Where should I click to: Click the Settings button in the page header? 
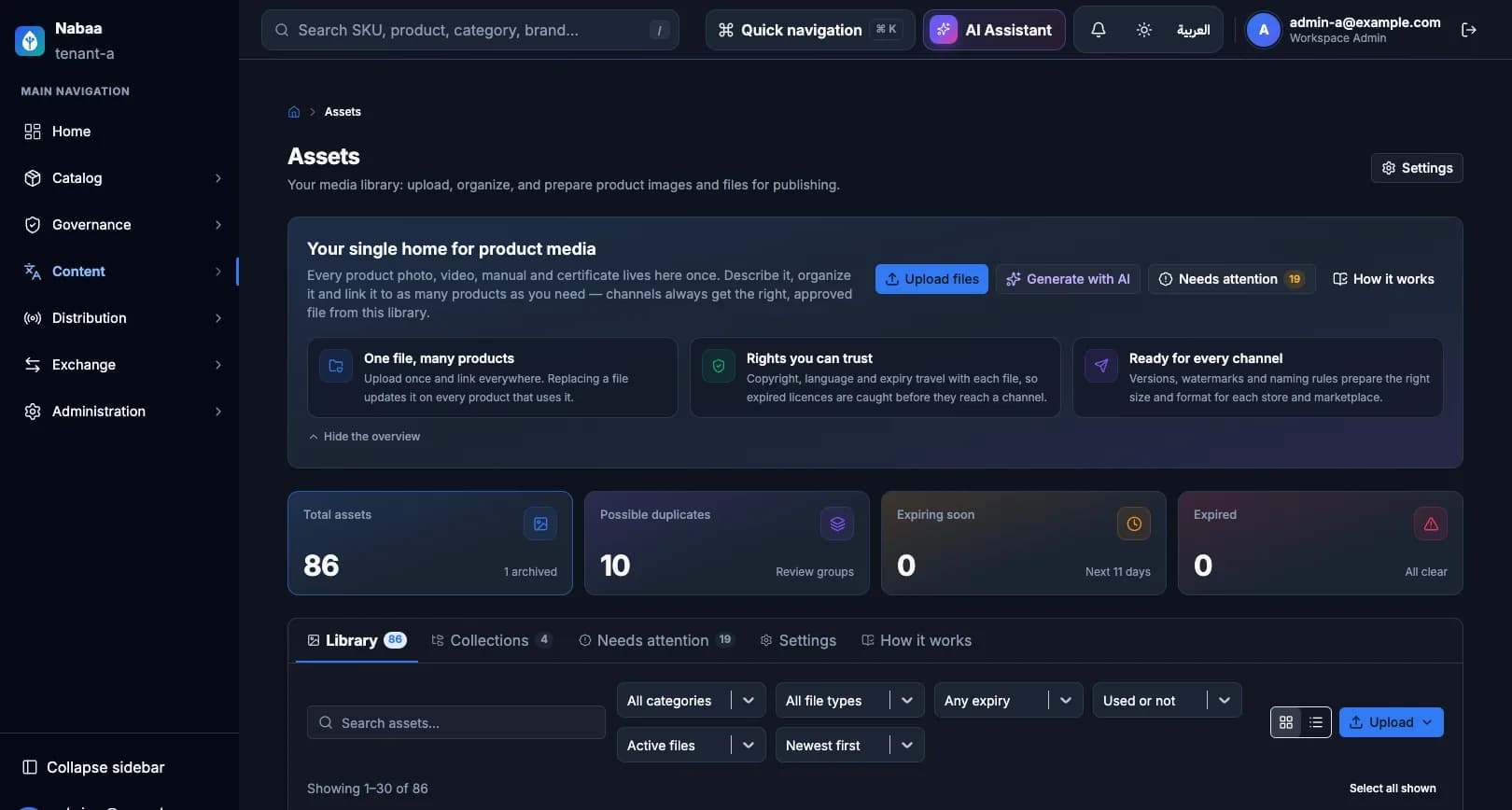pyautogui.click(x=1417, y=168)
